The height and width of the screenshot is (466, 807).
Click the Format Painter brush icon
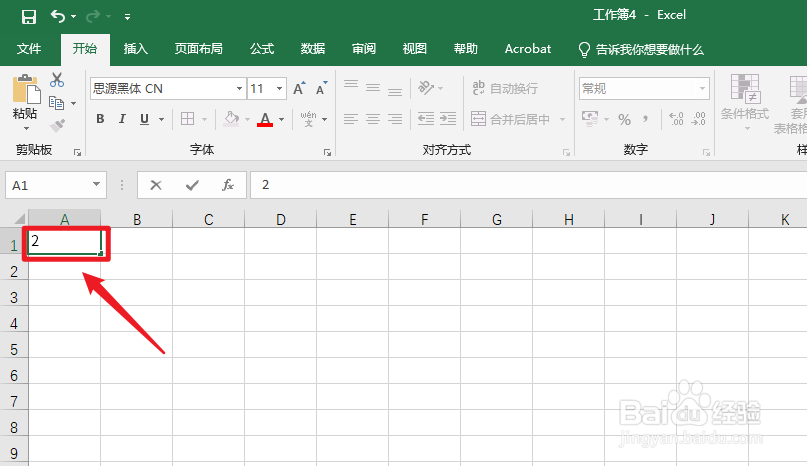[57, 125]
